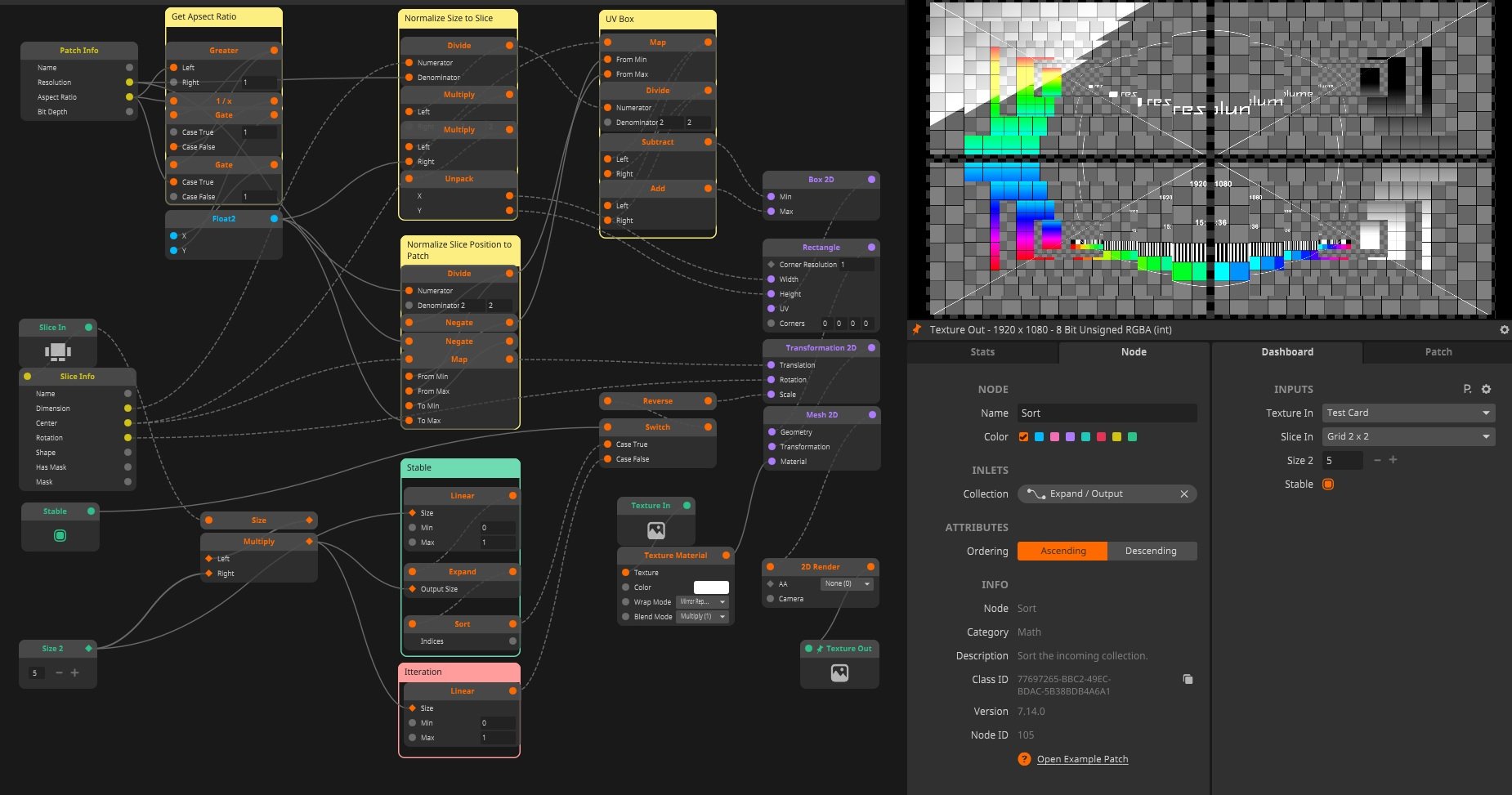Open the Texture In Test Card dropdown
Viewport: 1512px width, 795px height.
click(1408, 413)
